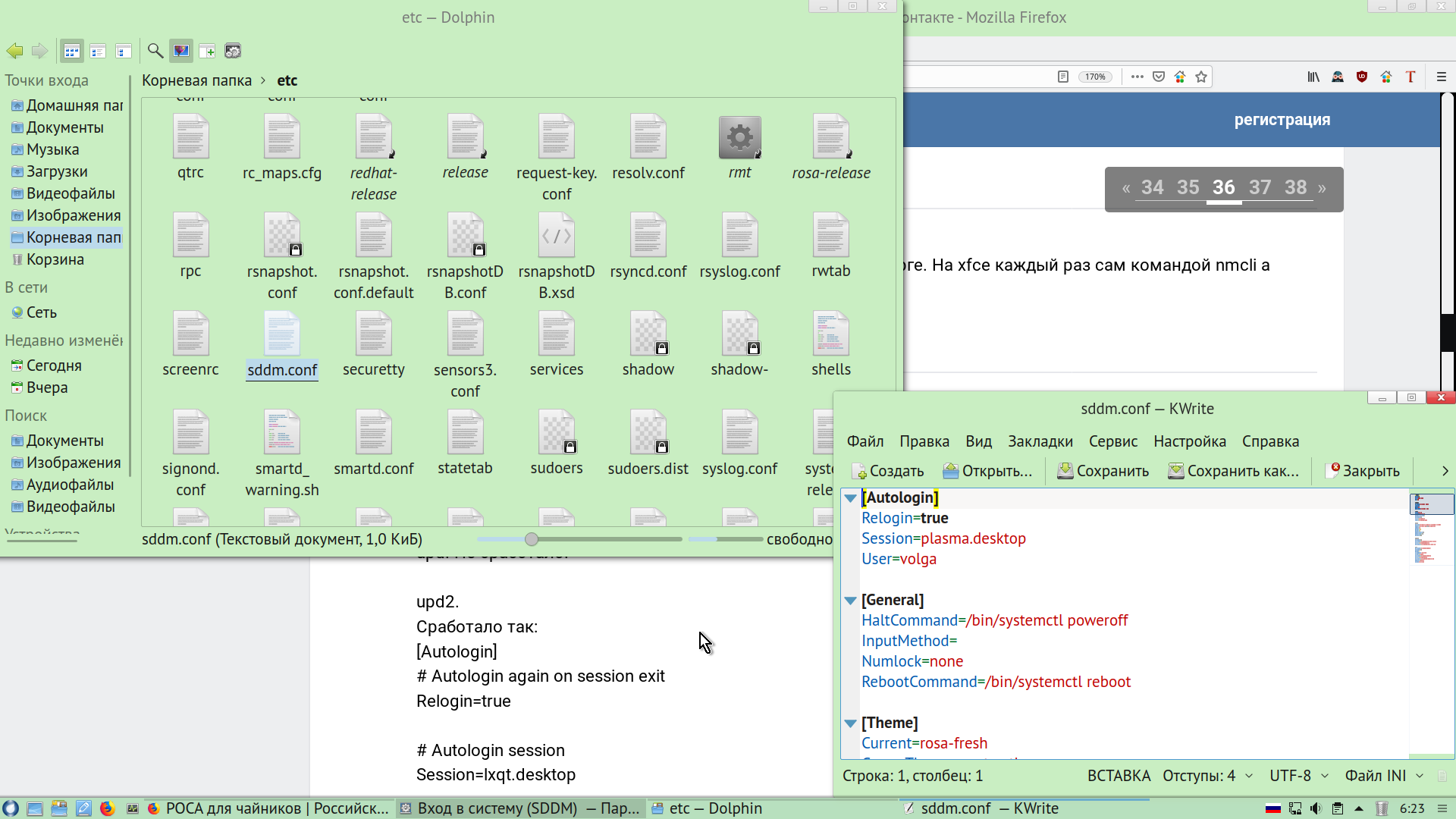Click the split view icon
Image resolution: width=1456 pixels, height=819 pixels.
[206, 51]
